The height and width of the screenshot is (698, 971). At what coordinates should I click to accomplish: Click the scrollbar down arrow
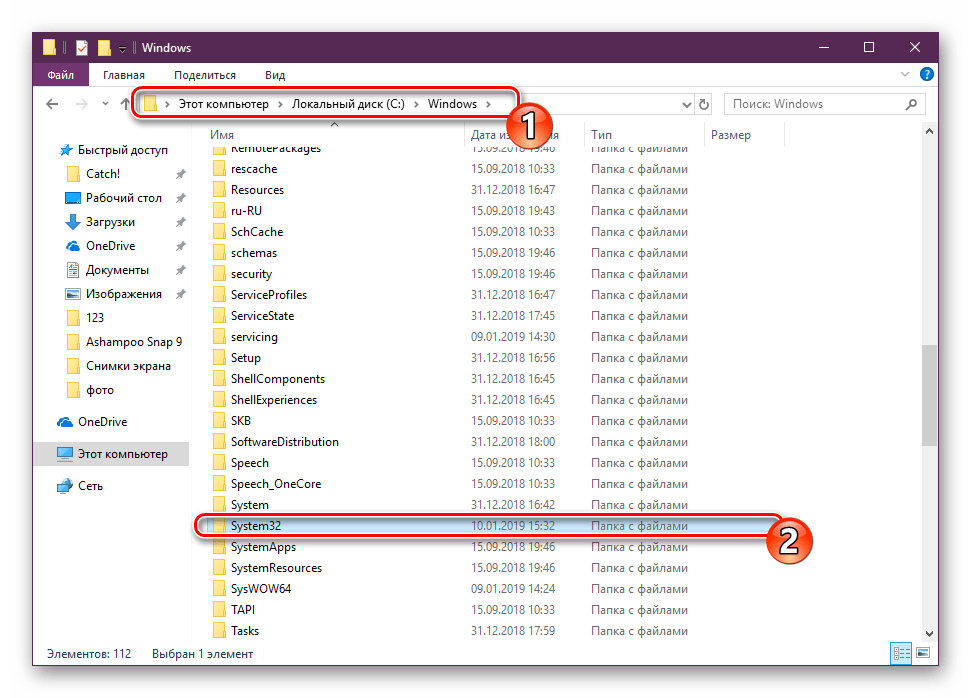(x=929, y=634)
